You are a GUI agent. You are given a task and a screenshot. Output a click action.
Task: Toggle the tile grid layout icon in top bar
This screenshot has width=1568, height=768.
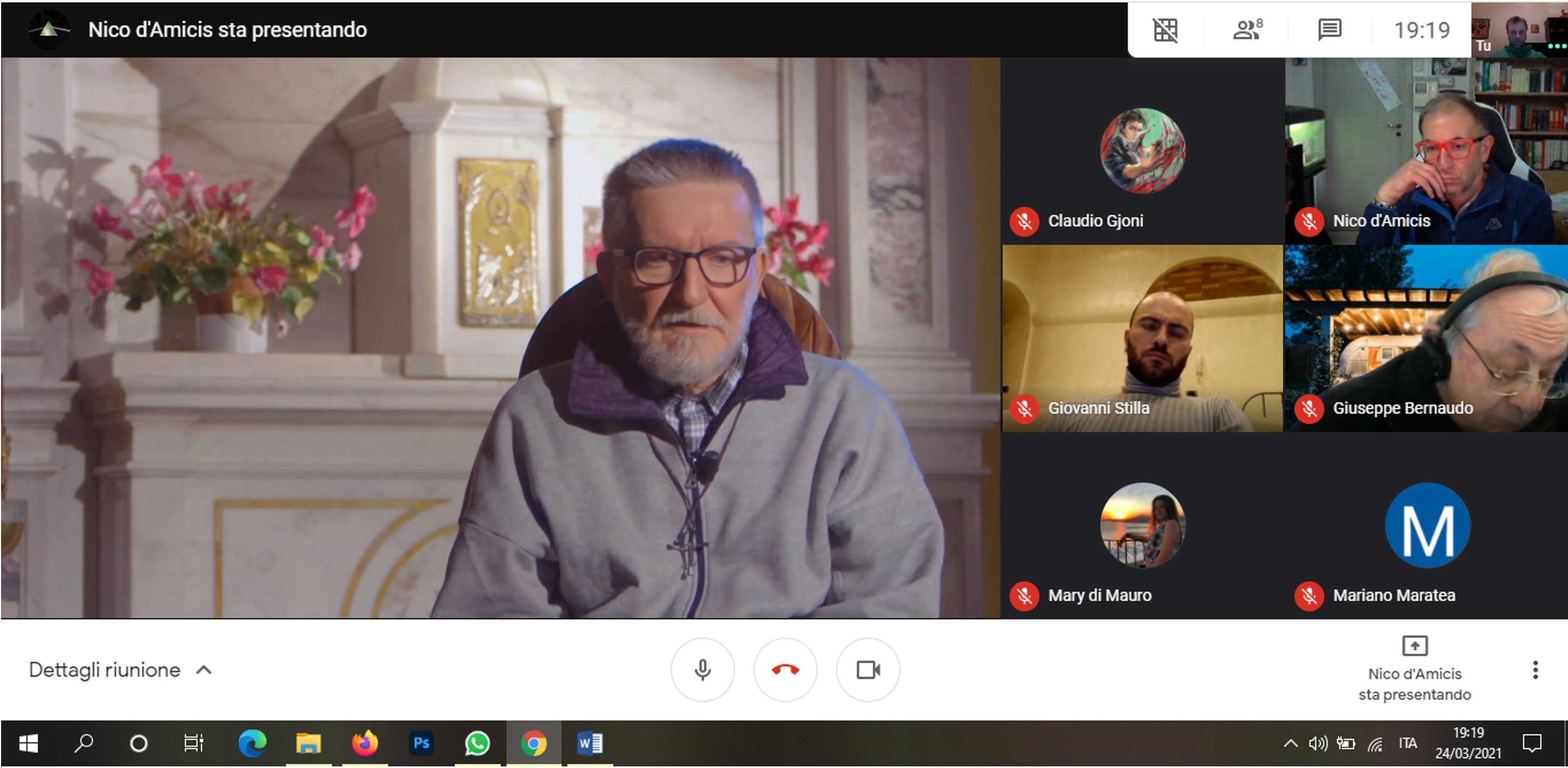(x=1166, y=29)
